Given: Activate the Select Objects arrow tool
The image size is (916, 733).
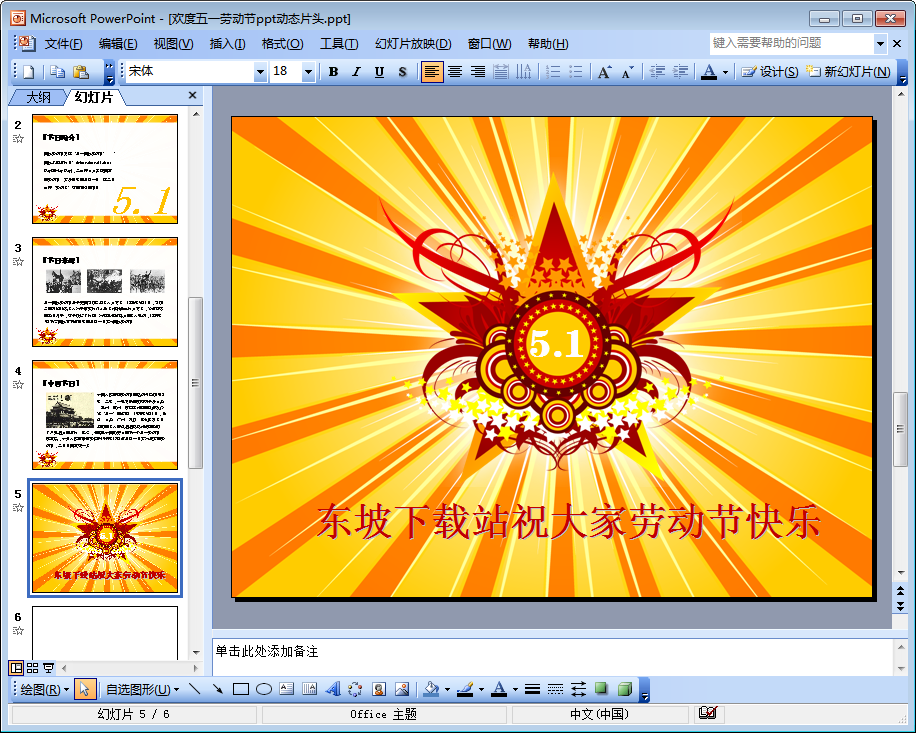Looking at the screenshot, I should 85,690.
